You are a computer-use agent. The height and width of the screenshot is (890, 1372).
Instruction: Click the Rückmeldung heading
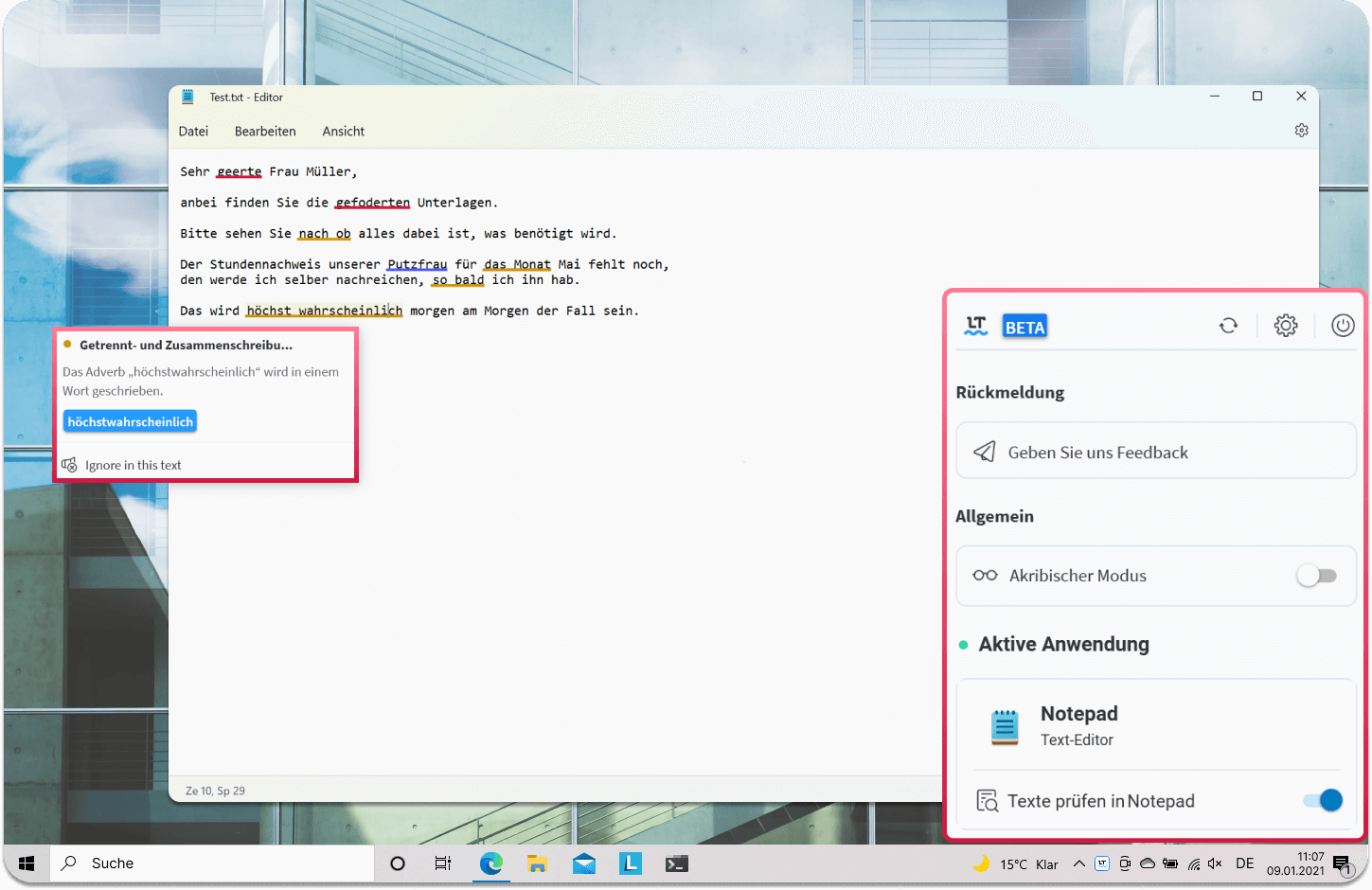point(1010,392)
